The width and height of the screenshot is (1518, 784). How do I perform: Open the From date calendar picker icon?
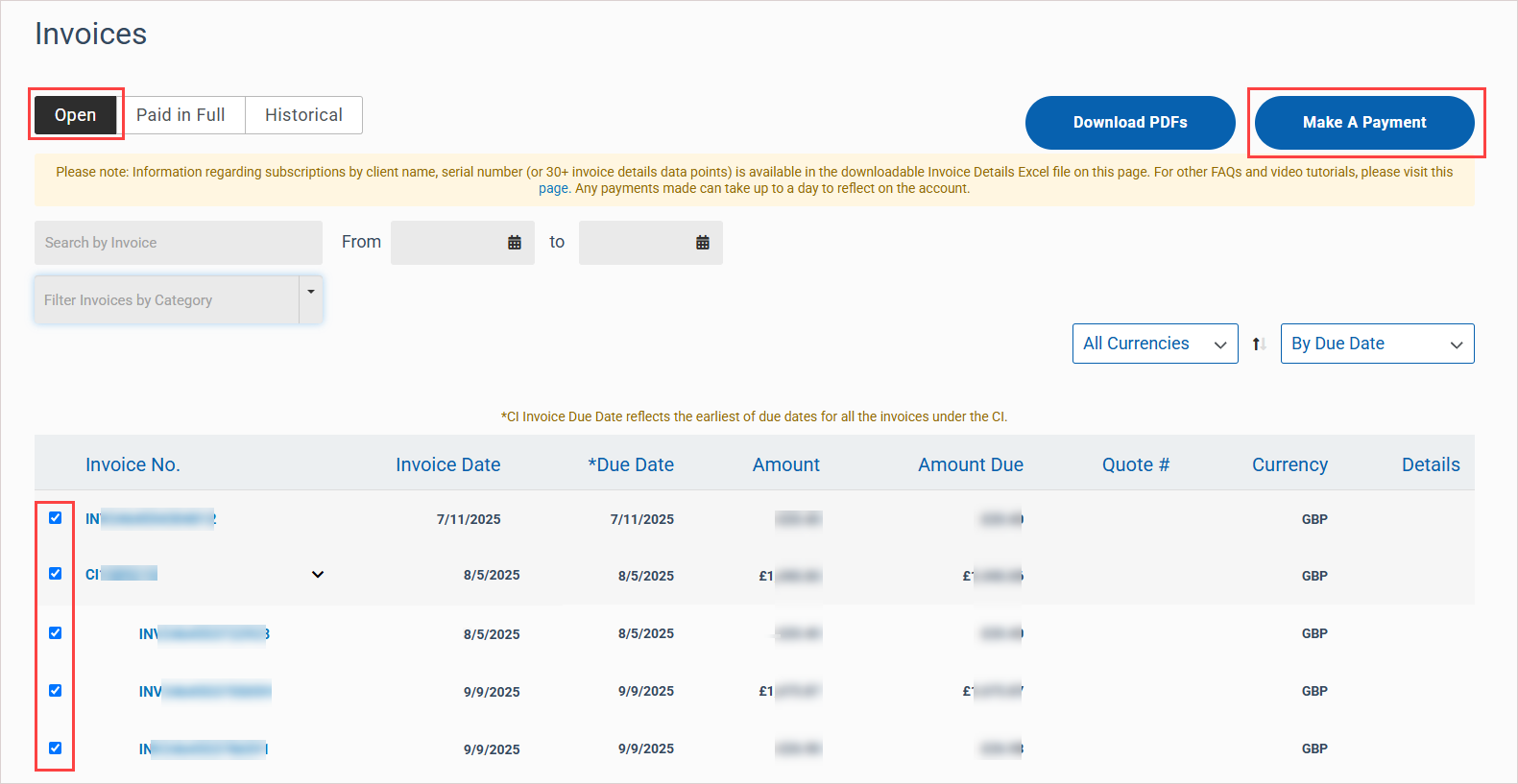pyautogui.click(x=515, y=243)
